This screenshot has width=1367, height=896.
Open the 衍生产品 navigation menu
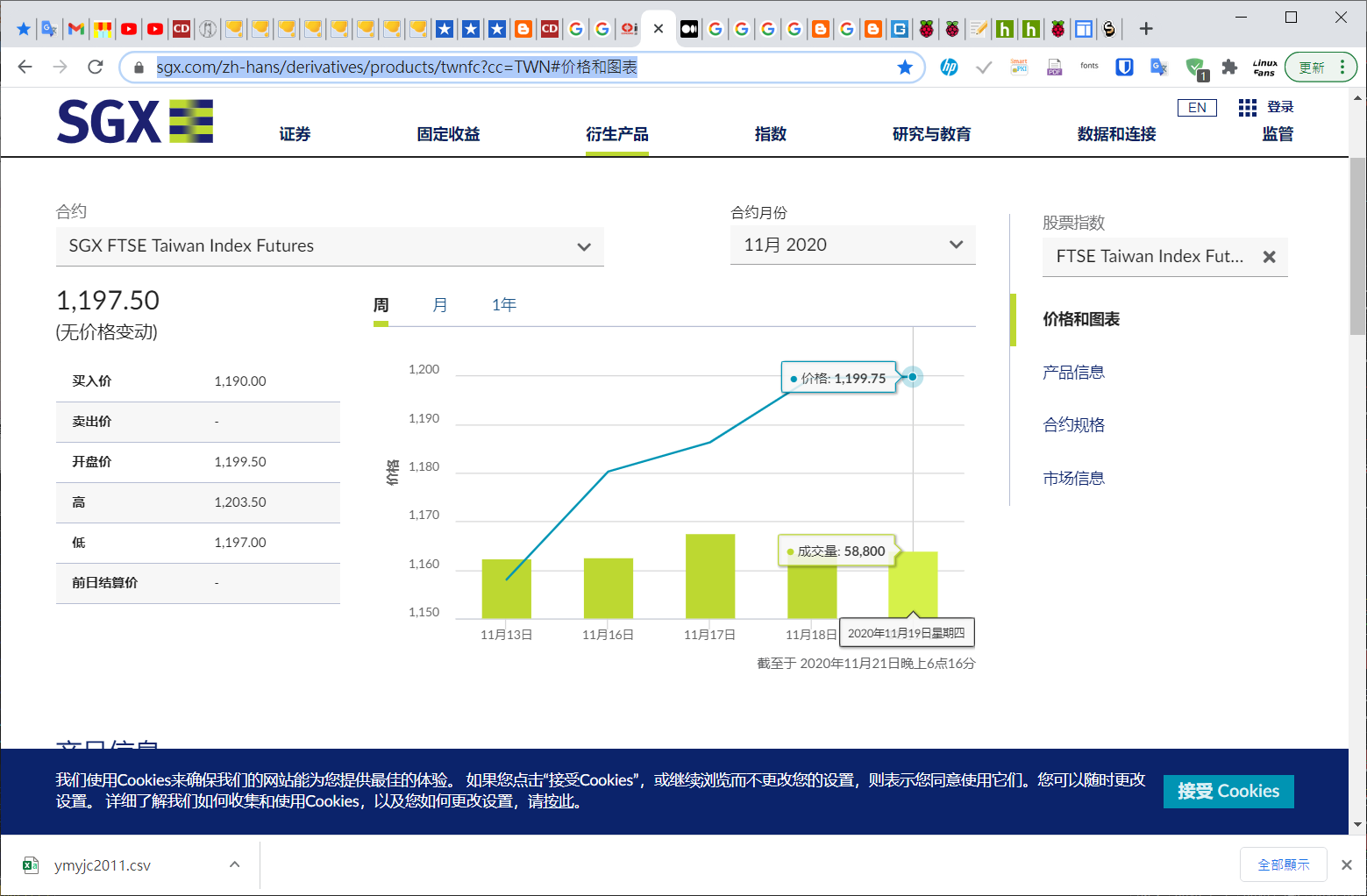tap(617, 134)
